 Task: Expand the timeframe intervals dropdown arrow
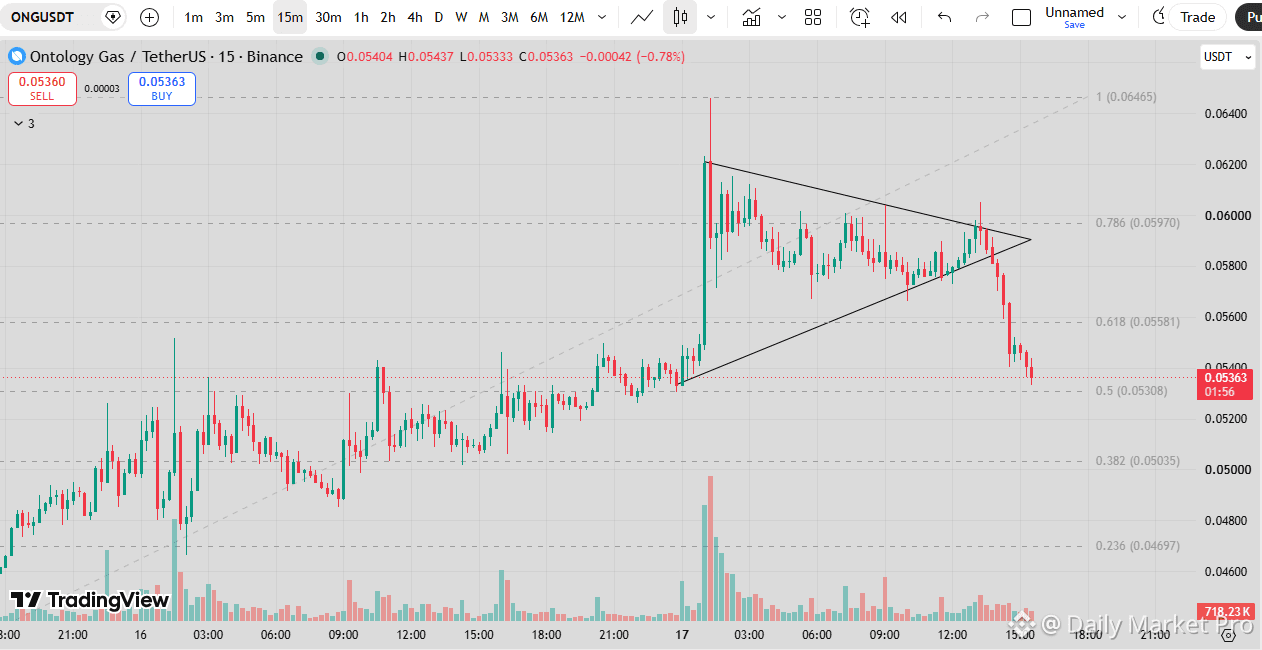[x=601, y=17]
